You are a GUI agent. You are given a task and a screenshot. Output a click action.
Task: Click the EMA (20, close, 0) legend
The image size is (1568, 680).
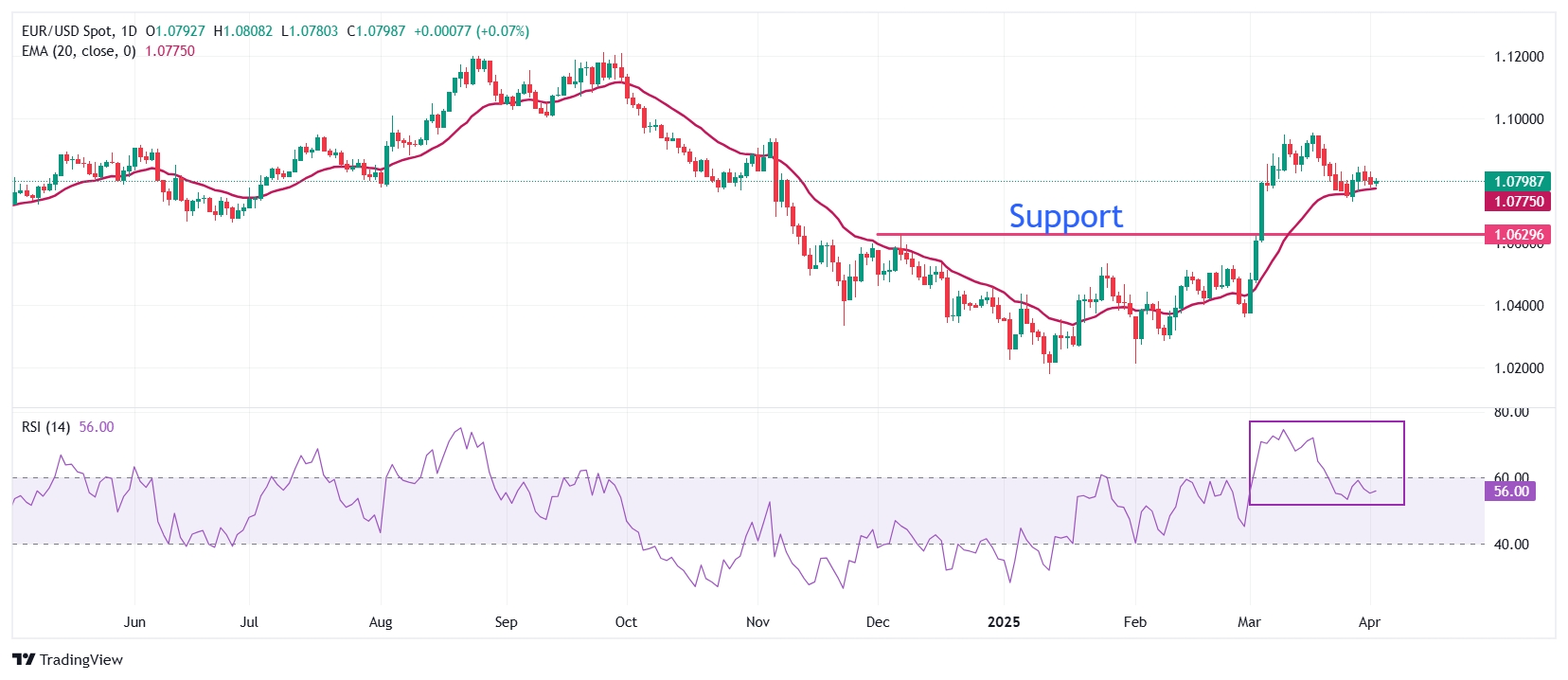[x=79, y=51]
